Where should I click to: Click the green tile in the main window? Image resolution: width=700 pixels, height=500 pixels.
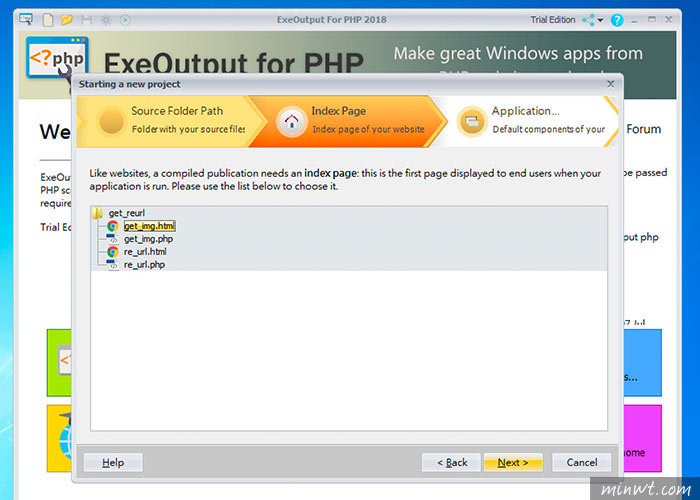pyautogui.click(x=59, y=362)
